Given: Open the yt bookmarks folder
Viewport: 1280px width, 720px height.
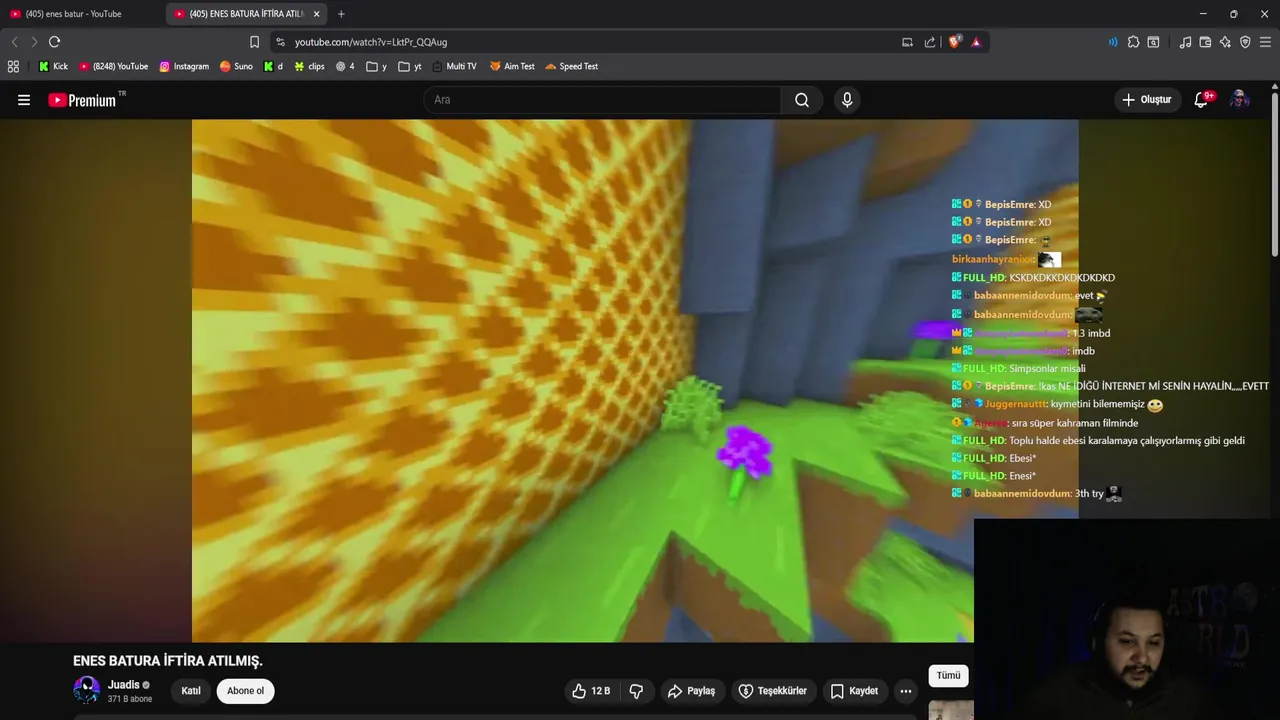Looking at the screenshot, I should 410,66.
